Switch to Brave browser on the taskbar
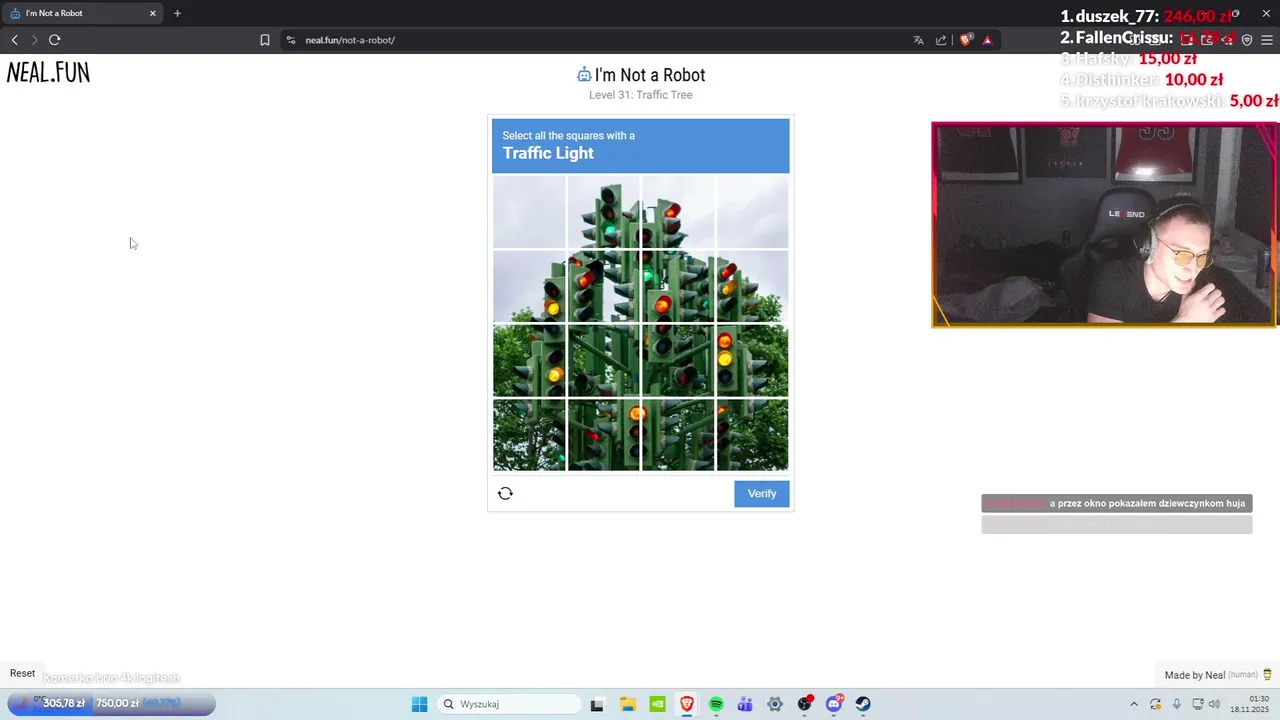1280x720 pixels. click(x=687, y=704)
